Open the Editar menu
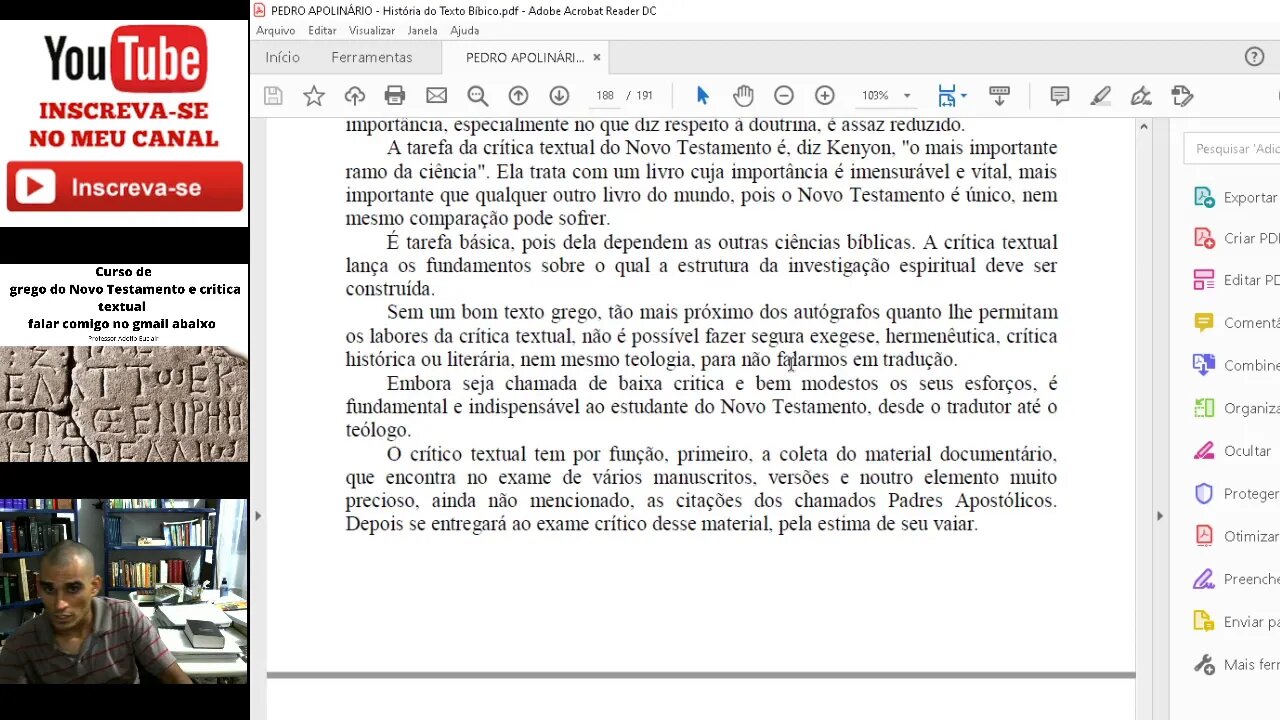1280x720 pixels. tap(322, 30)
